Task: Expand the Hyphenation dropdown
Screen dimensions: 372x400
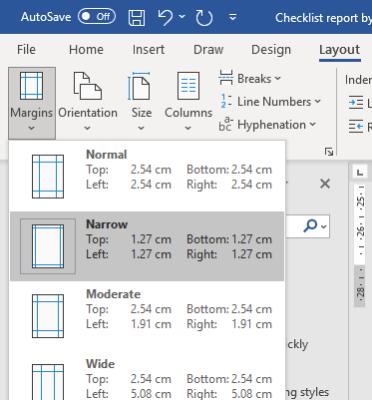Action: pyautogui.click(x=267, y=125)
